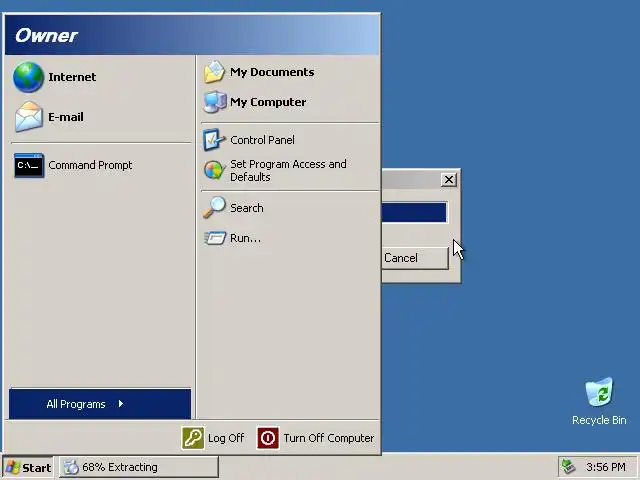Open the Control Panel icon

pyautogui.click(x=214, y=140)
